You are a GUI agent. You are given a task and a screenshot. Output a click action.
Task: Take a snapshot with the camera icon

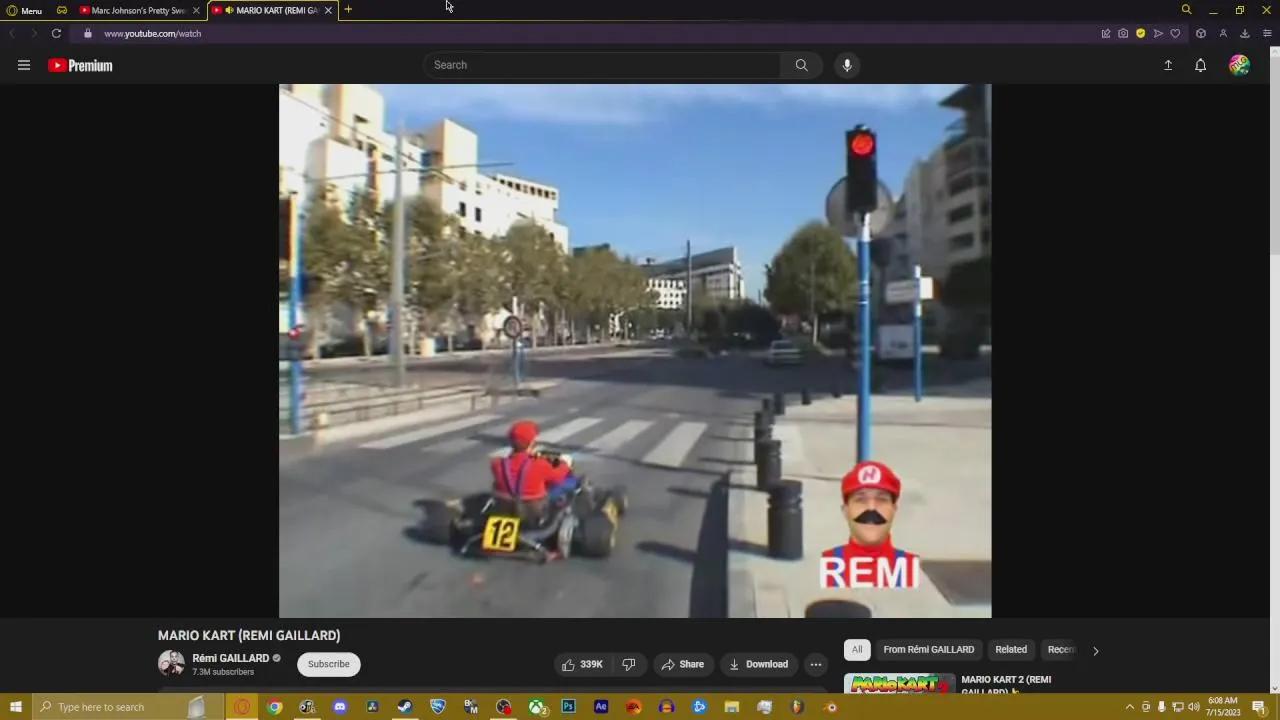[1123, 33]
